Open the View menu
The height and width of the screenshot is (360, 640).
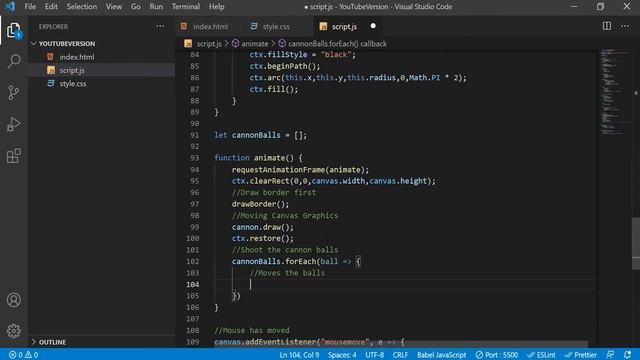pos(113,7)
